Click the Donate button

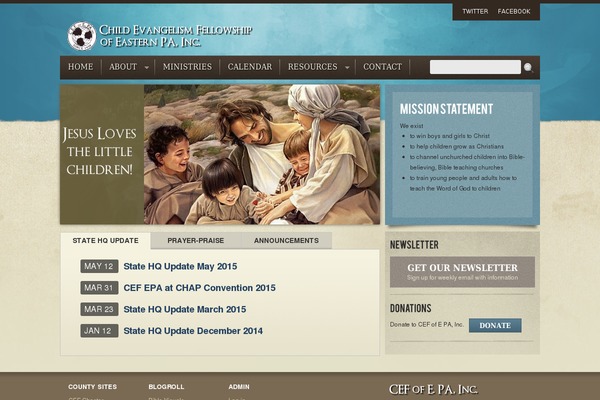point(495,325)
